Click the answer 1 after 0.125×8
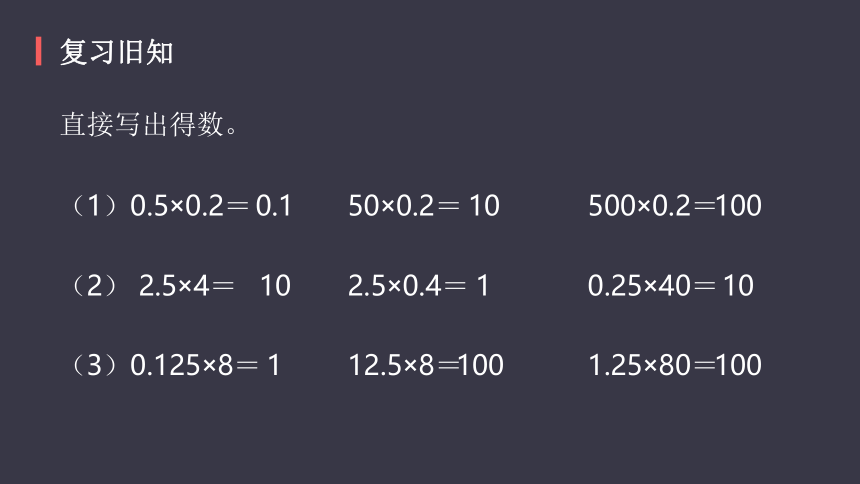 click(x=274, y=365)
